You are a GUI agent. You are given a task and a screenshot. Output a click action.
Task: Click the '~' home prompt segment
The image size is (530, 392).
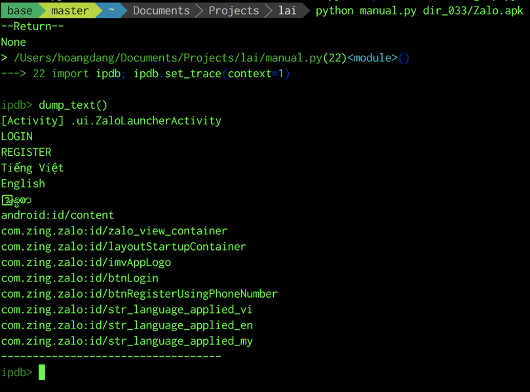click(x=111, y=10)
